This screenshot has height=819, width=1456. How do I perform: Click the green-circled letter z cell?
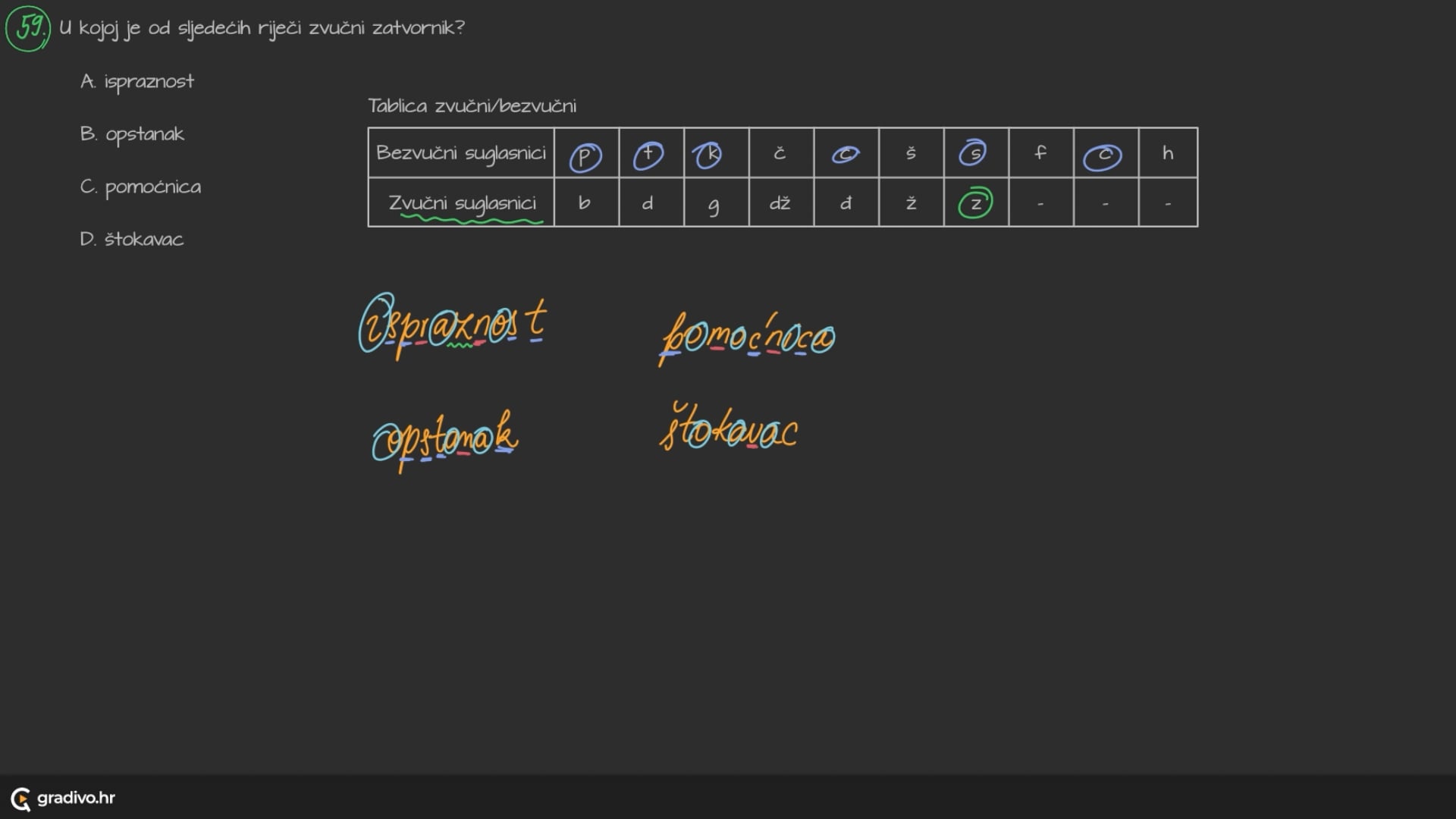[x=976, y=202]
